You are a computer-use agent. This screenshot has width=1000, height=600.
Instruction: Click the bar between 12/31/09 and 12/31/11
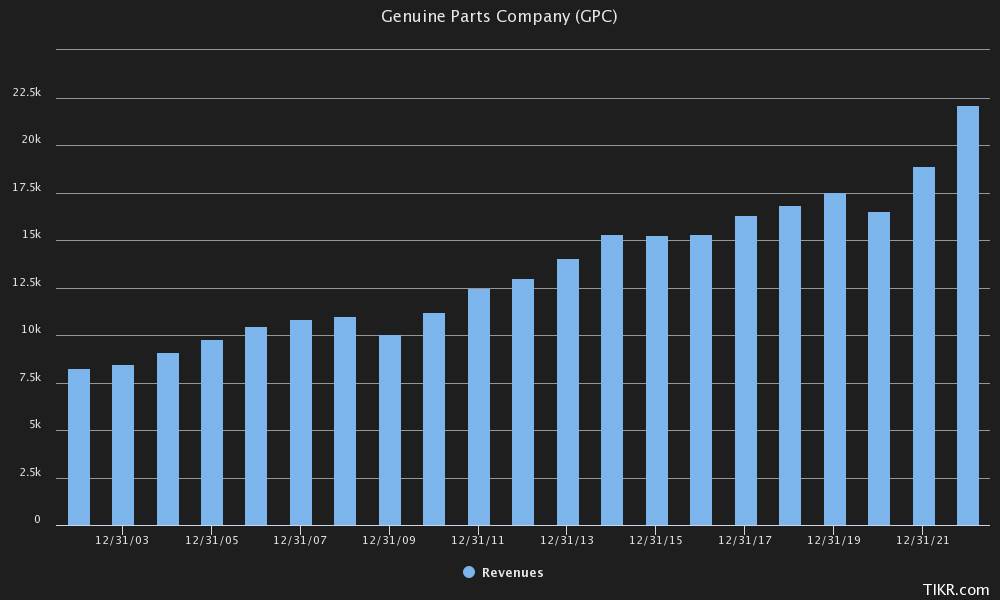click(434, 419)
